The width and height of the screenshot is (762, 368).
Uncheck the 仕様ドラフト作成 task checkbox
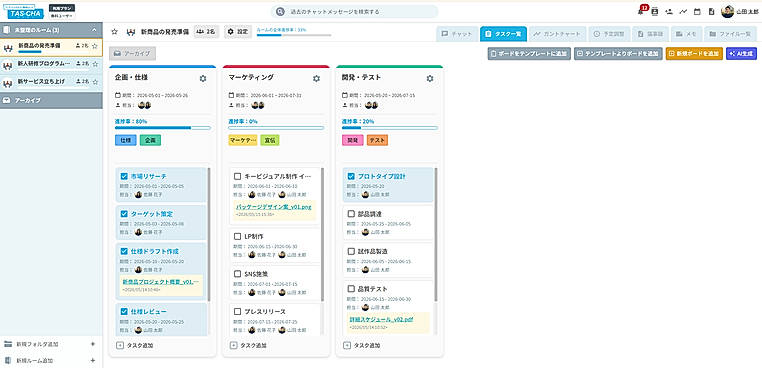pos(124,251)
